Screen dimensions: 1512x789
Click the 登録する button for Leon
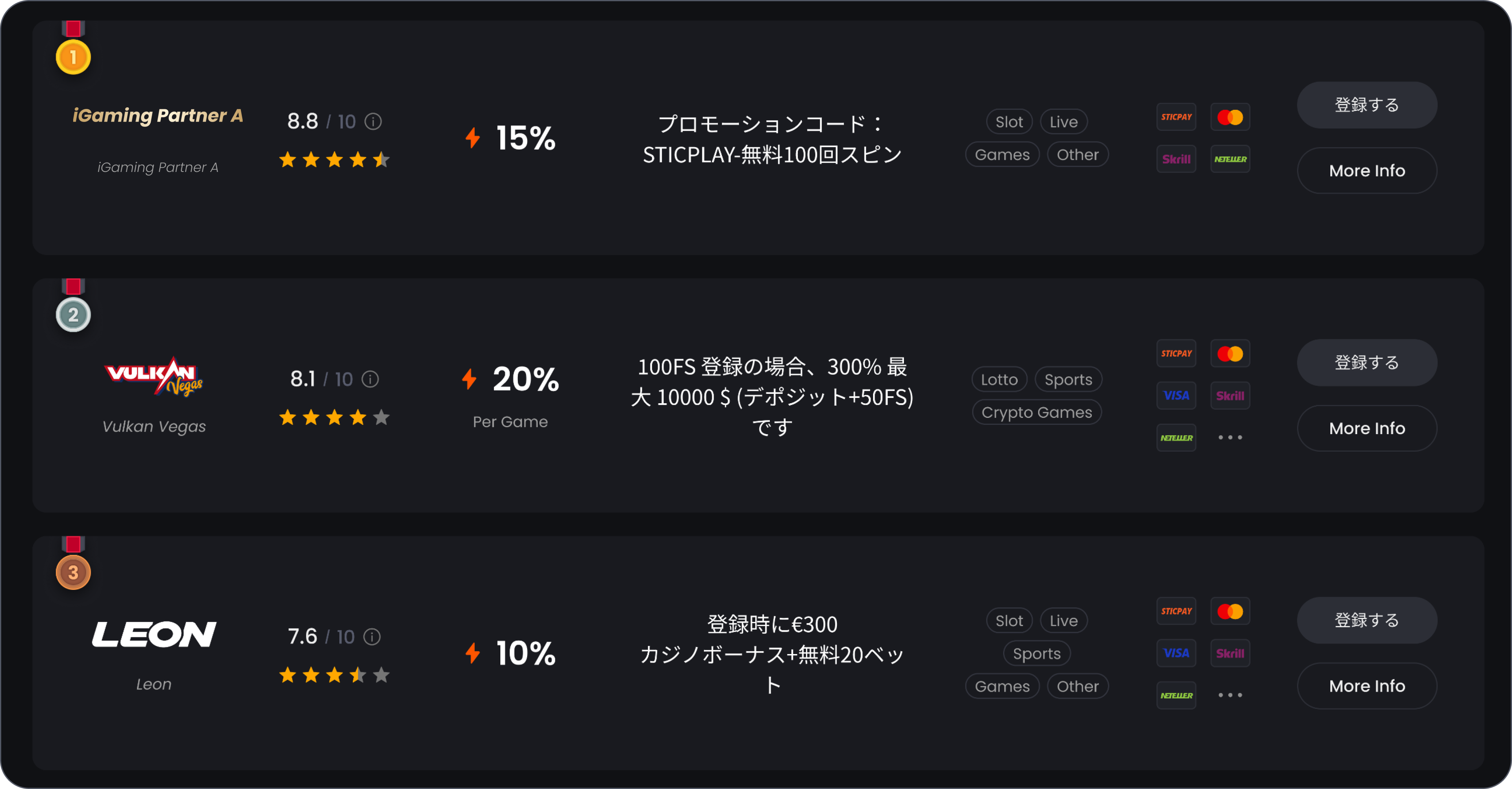pyautogui.click(x=1367, y=621)
